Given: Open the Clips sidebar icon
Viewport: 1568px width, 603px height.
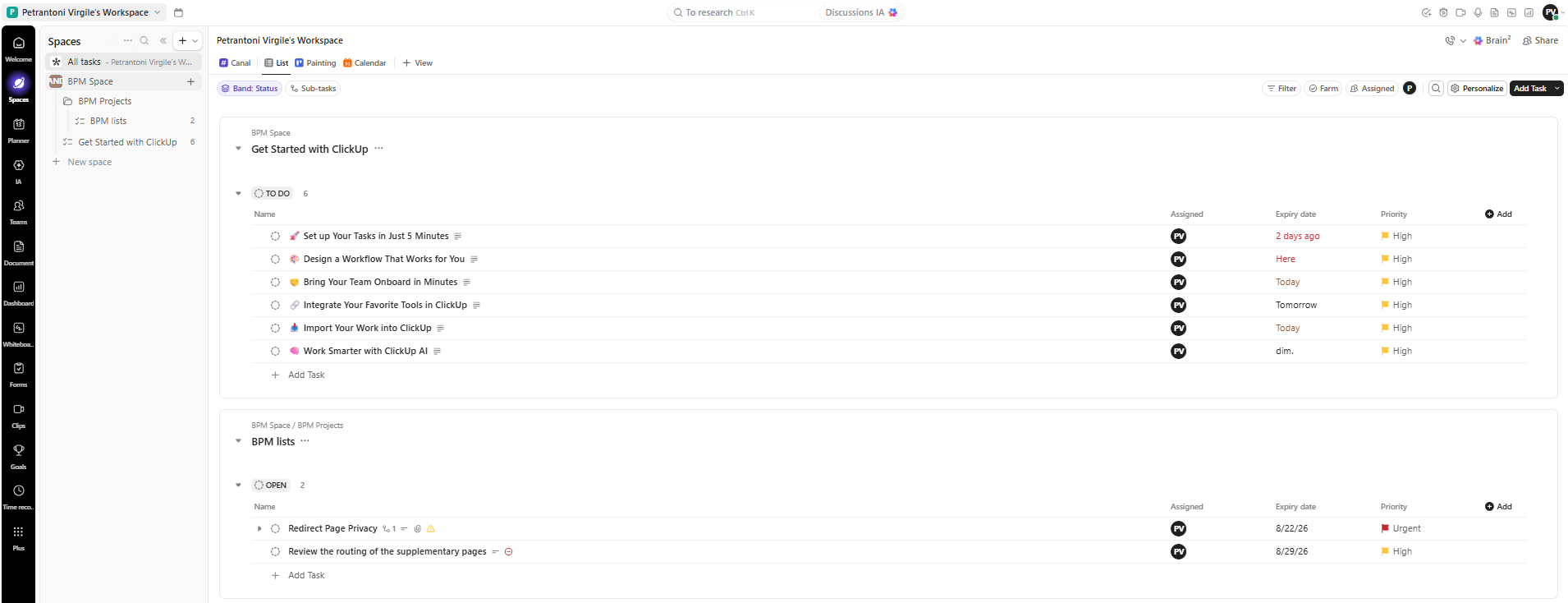Looking at the screenshot, I should 18,409.
